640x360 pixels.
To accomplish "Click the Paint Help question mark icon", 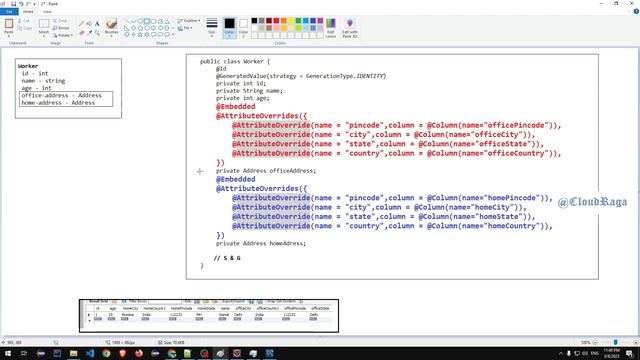I will coord(636,12).
